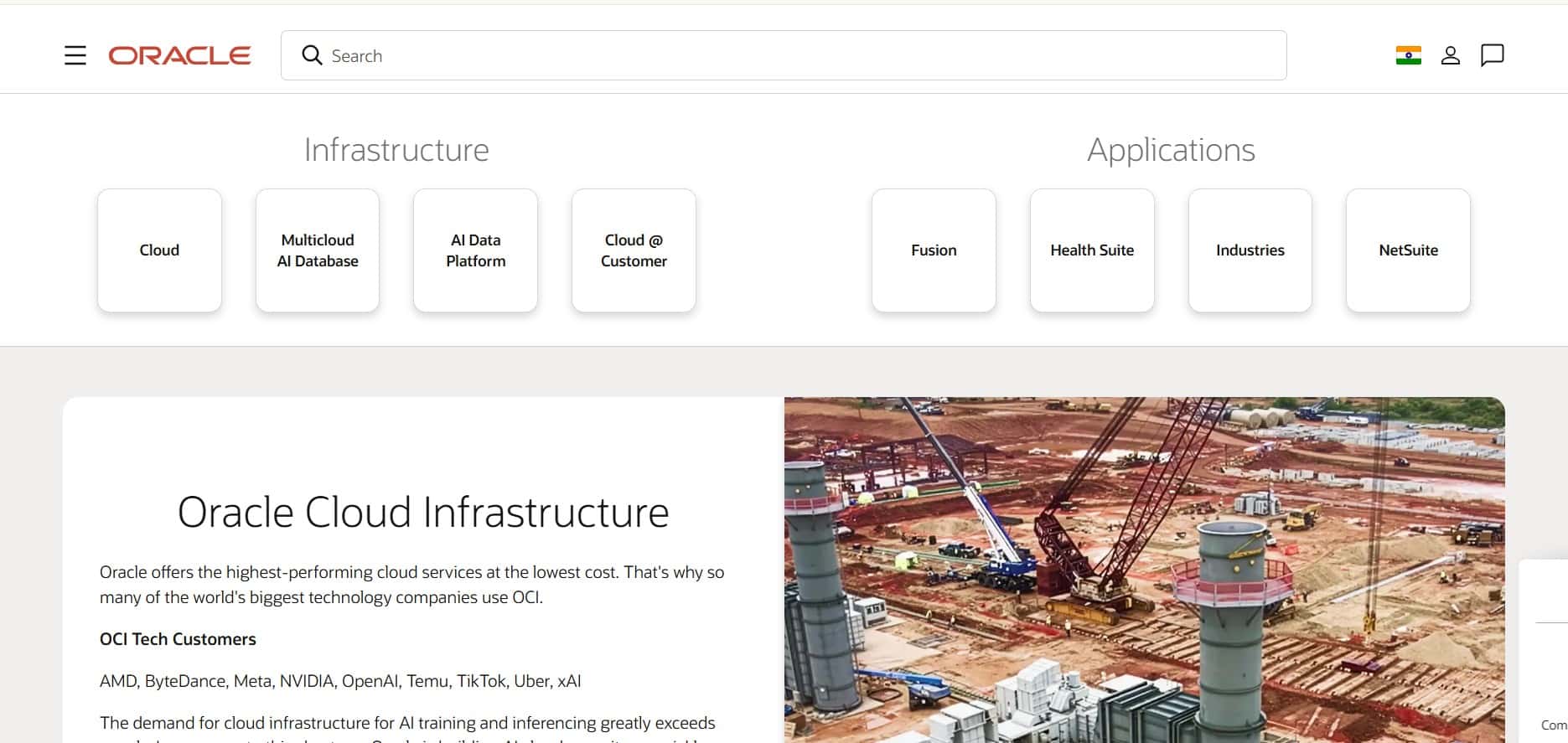Open the hamburger navigation menu
The height and width of the screenshot is (743, 1568).
click(75, 55)
